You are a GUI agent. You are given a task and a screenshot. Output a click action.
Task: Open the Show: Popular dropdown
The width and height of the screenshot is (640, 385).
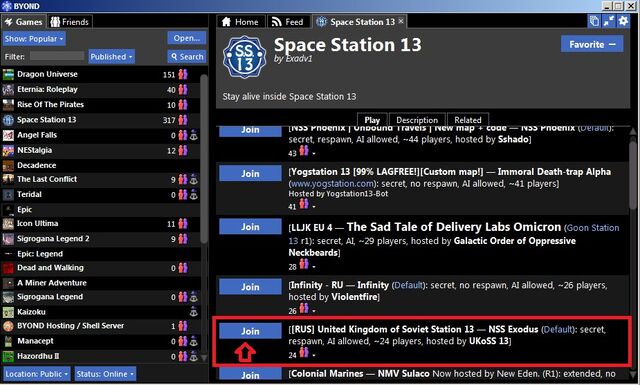coord(34,39)
